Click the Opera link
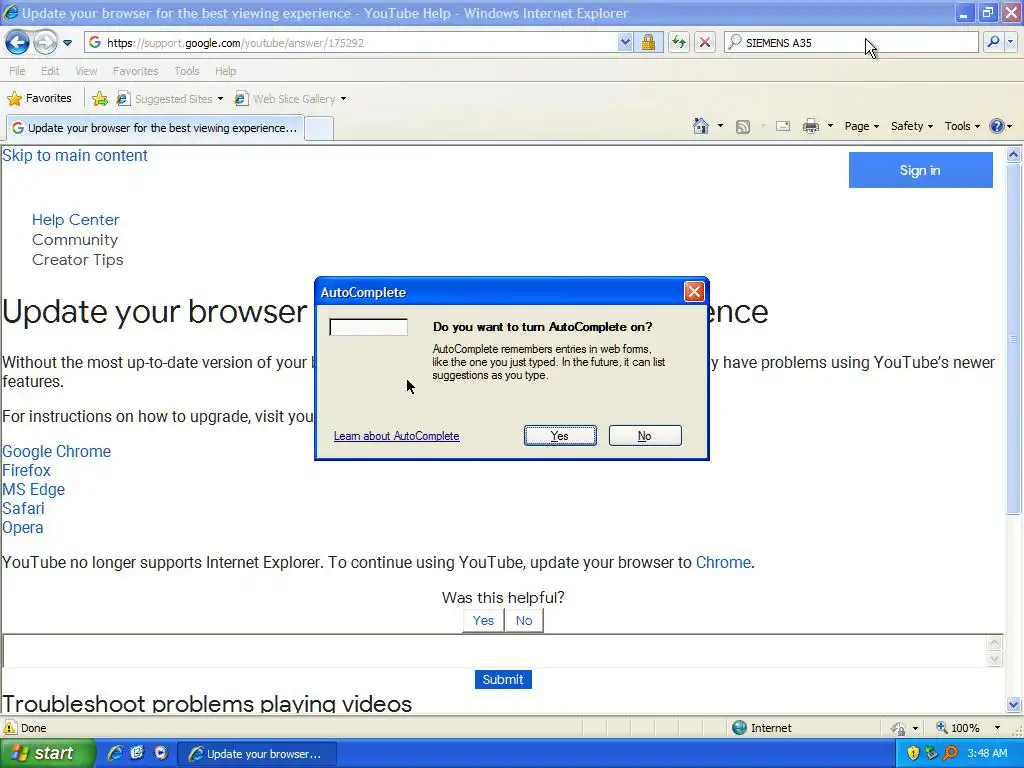 pos(23,527)
